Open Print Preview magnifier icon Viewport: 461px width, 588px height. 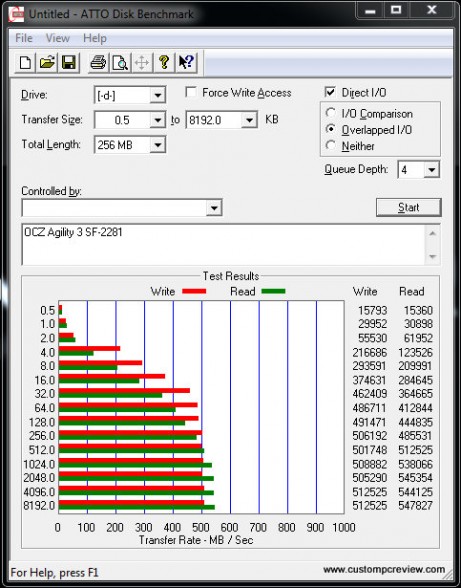tap(120, 62)
